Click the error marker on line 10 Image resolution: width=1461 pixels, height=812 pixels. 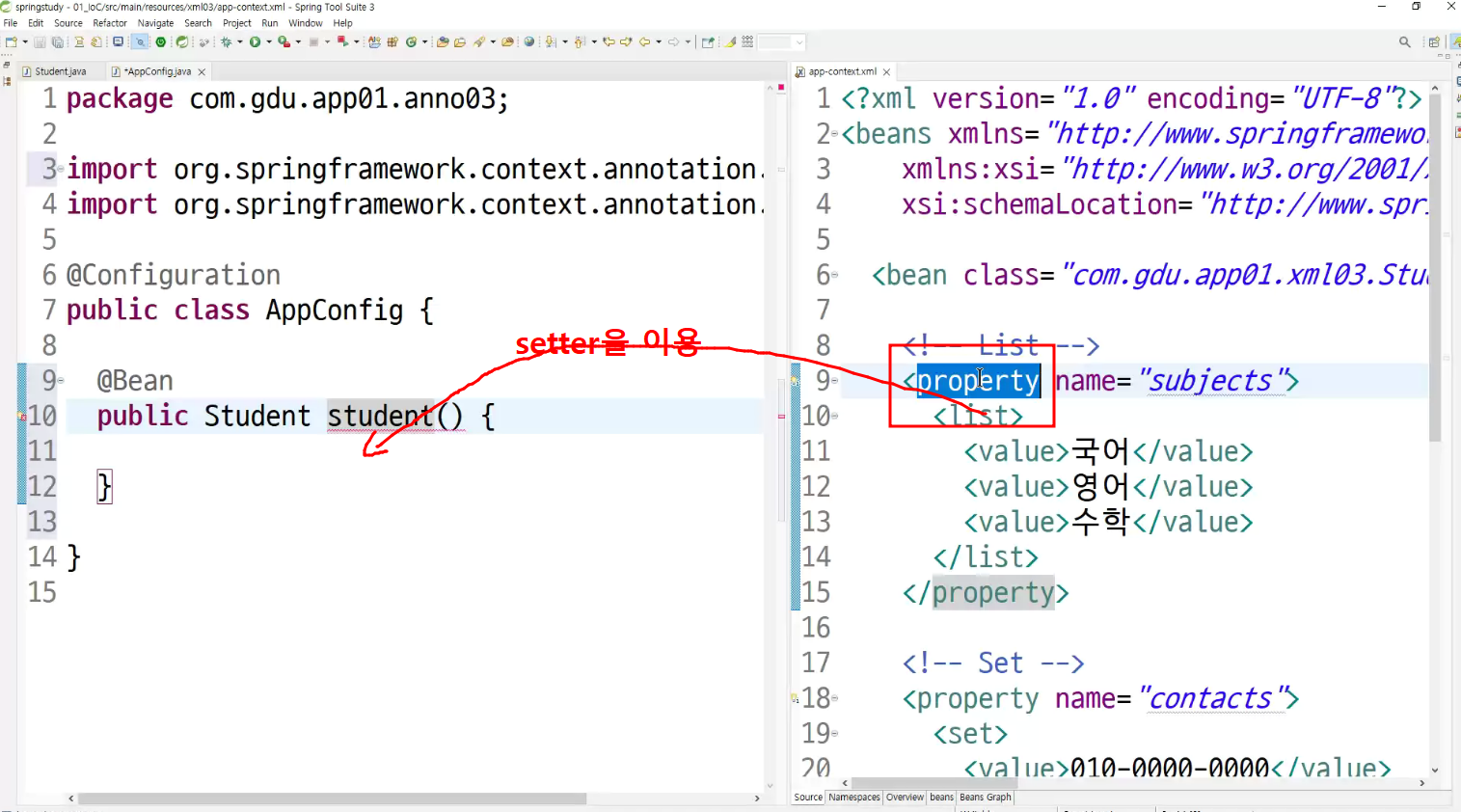22,417
